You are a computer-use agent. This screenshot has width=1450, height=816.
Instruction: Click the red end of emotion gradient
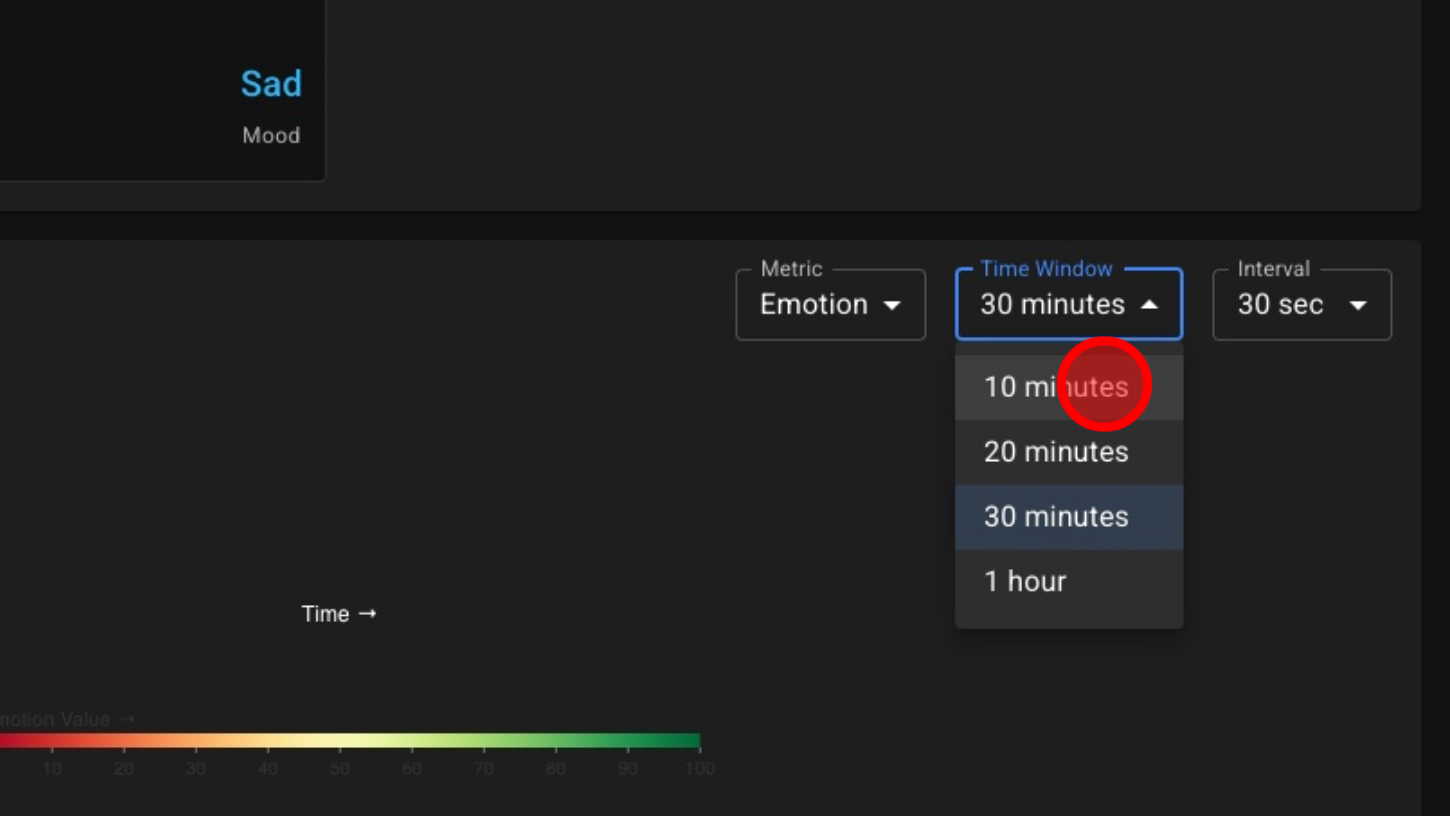click(8, 741)
